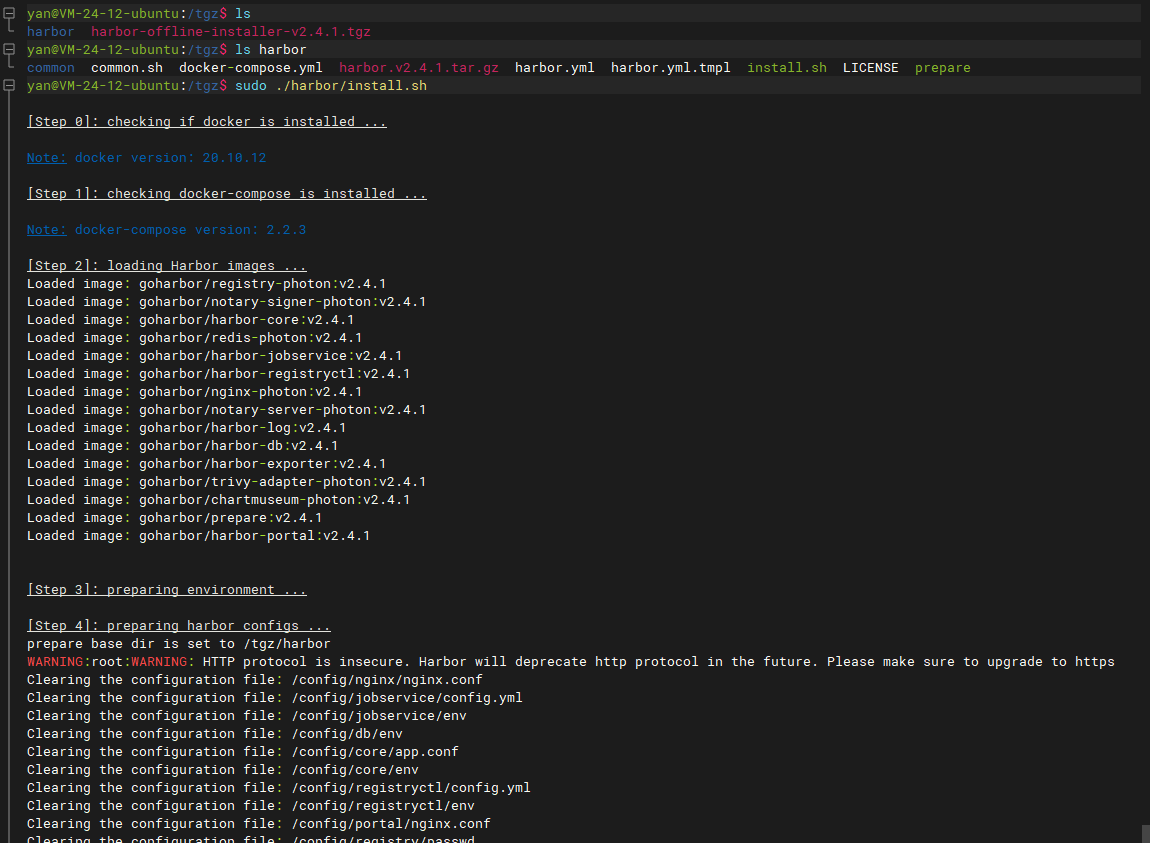Screen dimensions: 1150x843
Task: Click the goharbor/harbor-jobservice:v2.4.1 line
Action: click(215, 356)
